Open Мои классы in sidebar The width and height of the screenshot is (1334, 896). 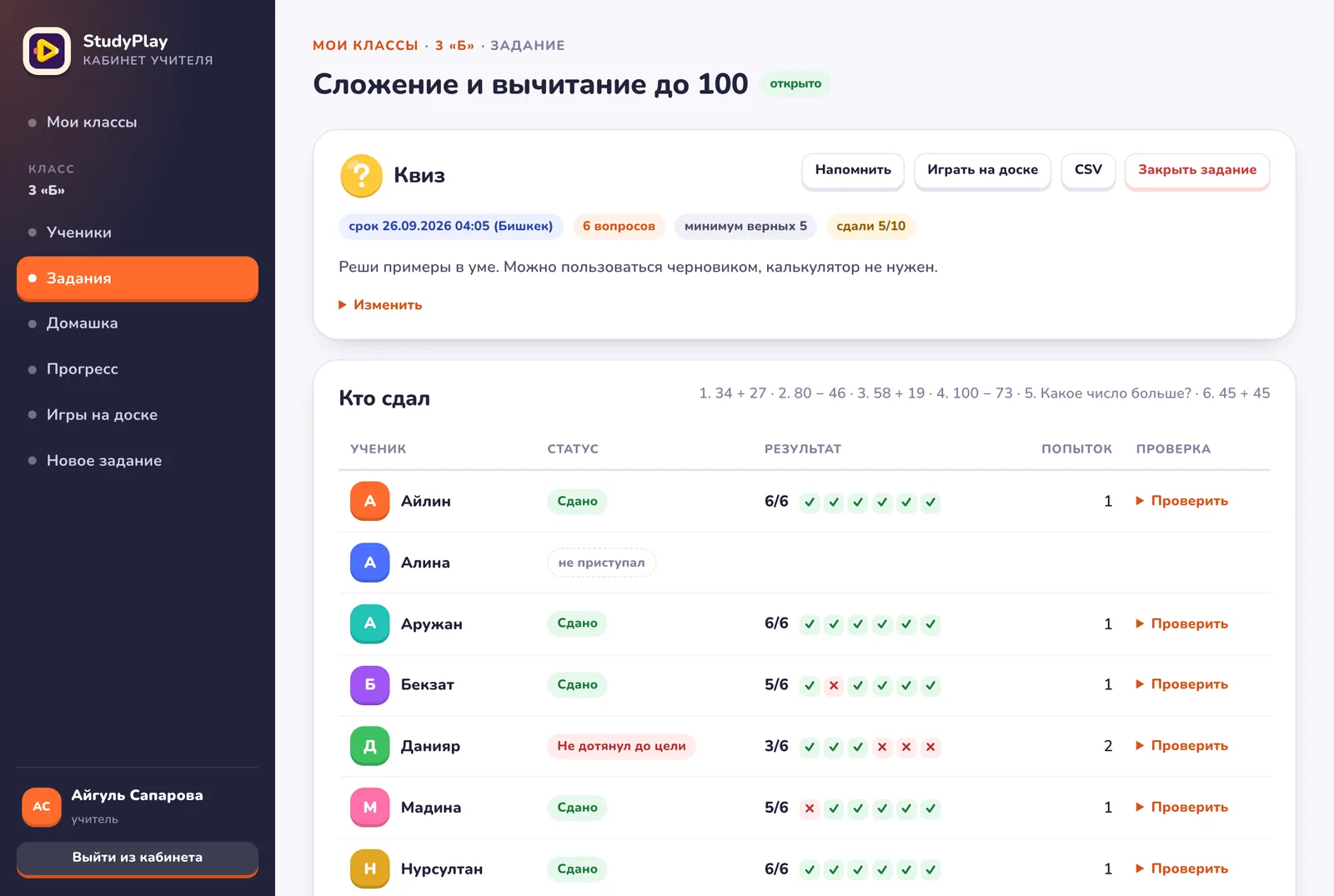pyautogui.click(x=138, y=123)
